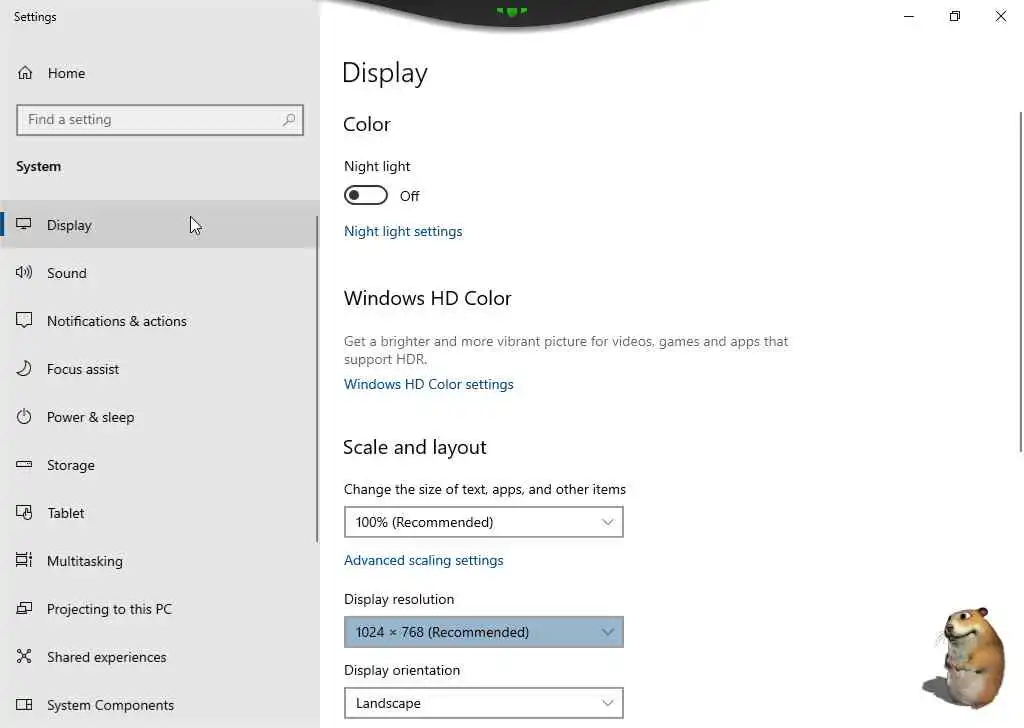Open Multitasking settings
The width and height of the screenshot is (1024, 728).
[x=159, y=561]
